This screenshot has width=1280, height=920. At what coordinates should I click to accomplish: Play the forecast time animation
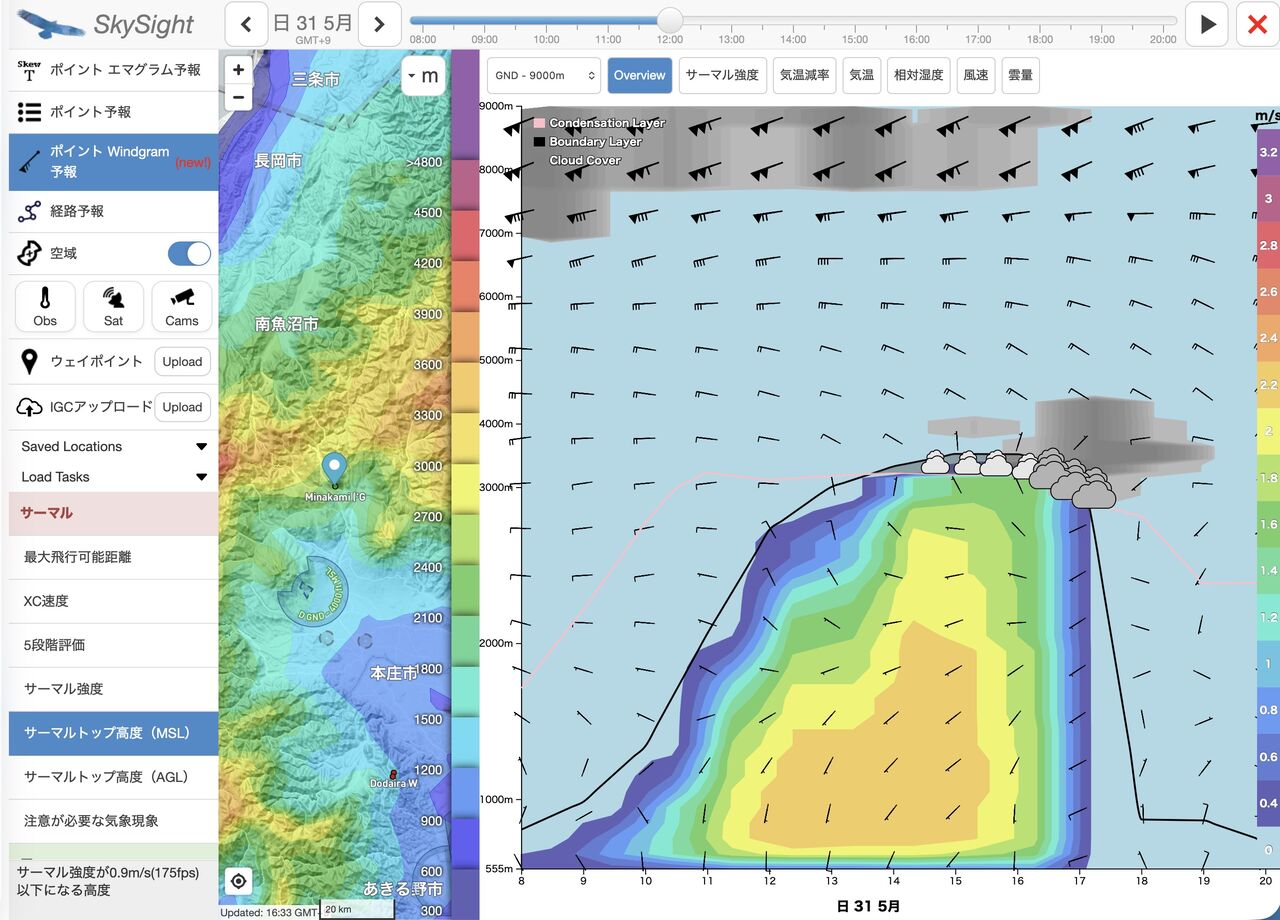pos(1207,24)
